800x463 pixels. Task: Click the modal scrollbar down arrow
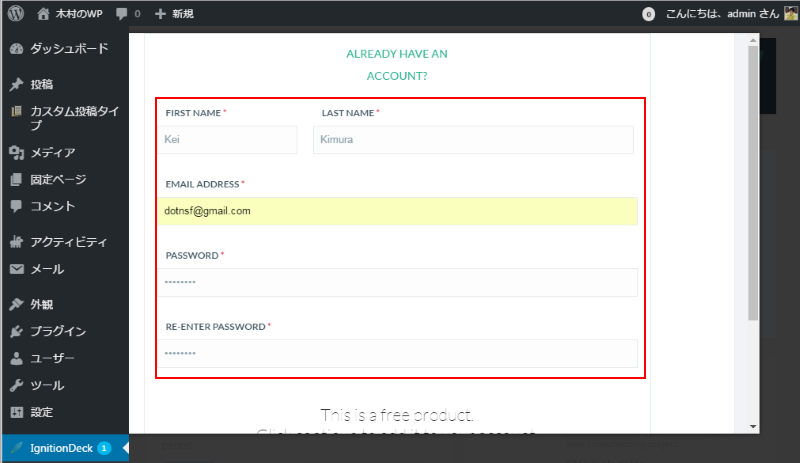click(x=753, y=426)
